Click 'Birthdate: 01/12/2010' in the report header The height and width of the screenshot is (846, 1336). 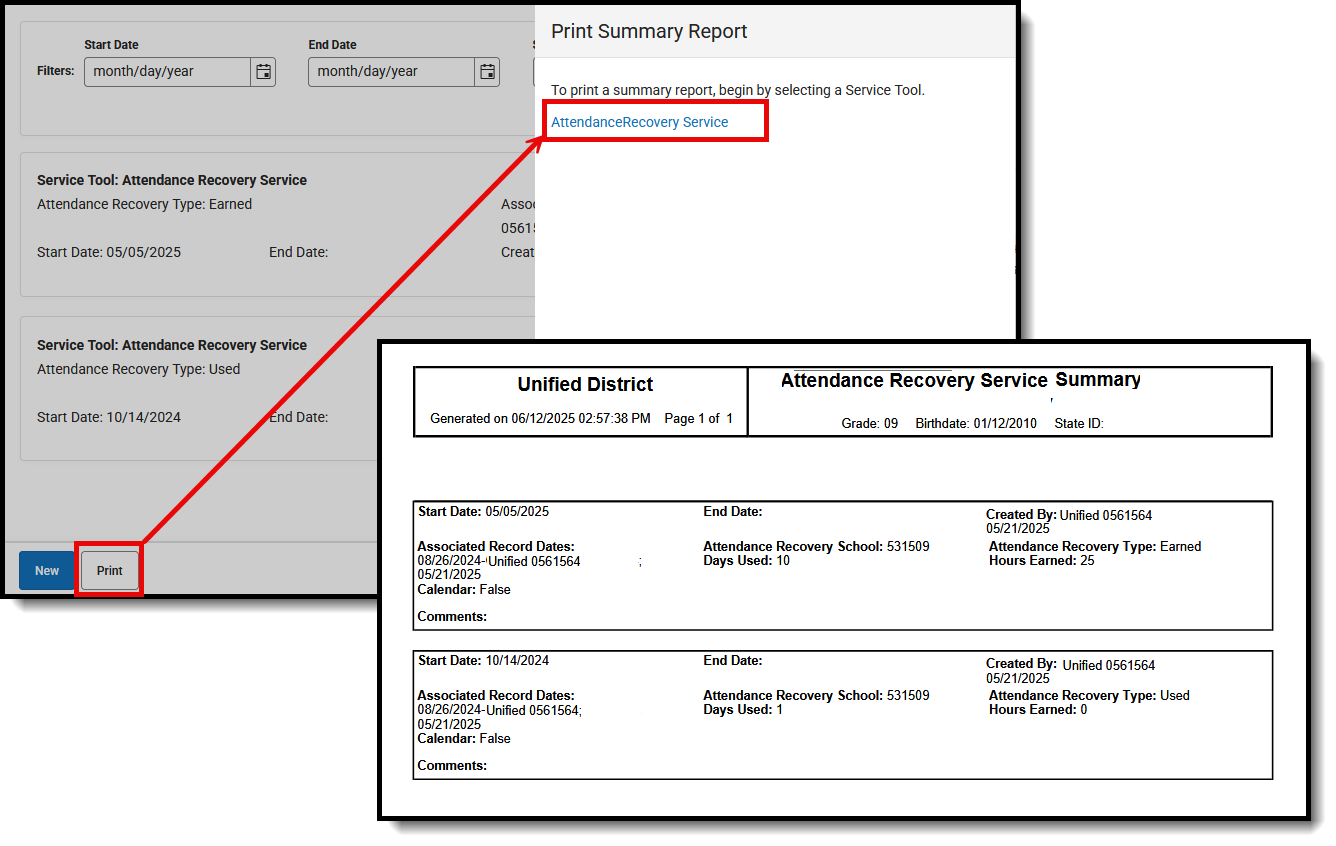click(x=976, y=423)
